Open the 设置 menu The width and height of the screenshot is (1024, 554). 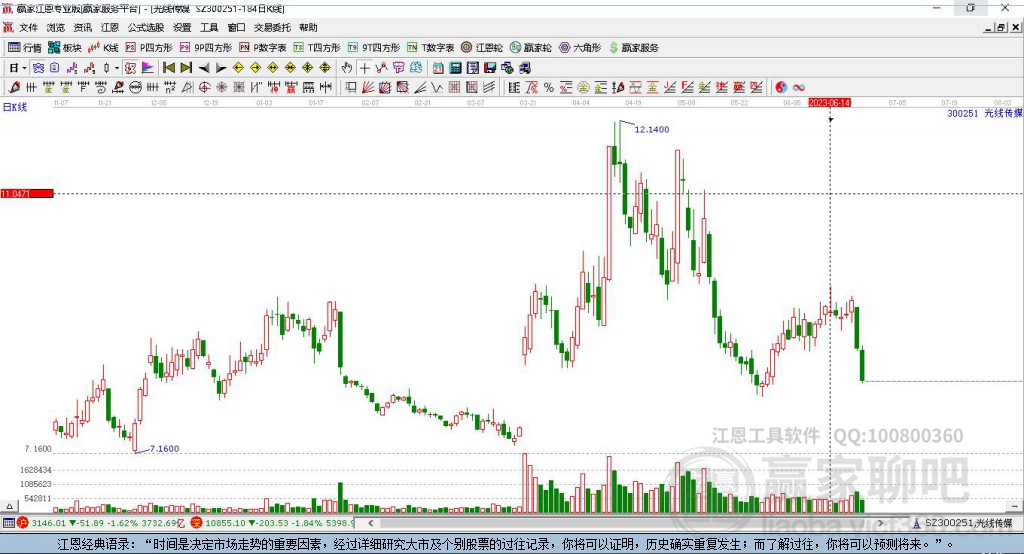(x=182, y=27)
